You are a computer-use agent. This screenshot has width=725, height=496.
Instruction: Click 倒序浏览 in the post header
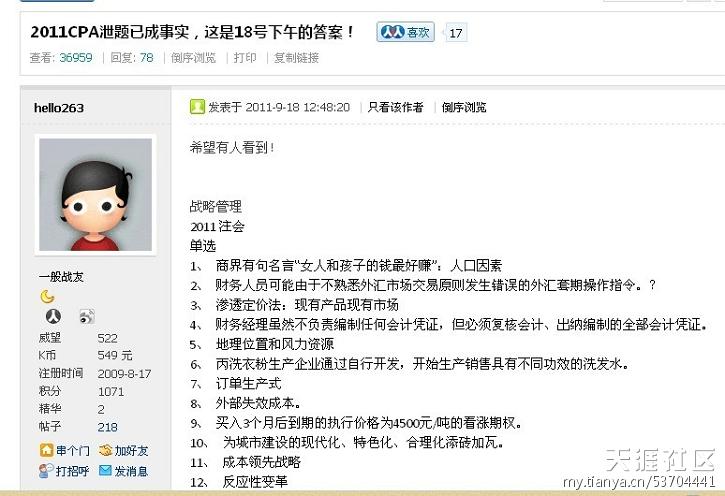464,107
